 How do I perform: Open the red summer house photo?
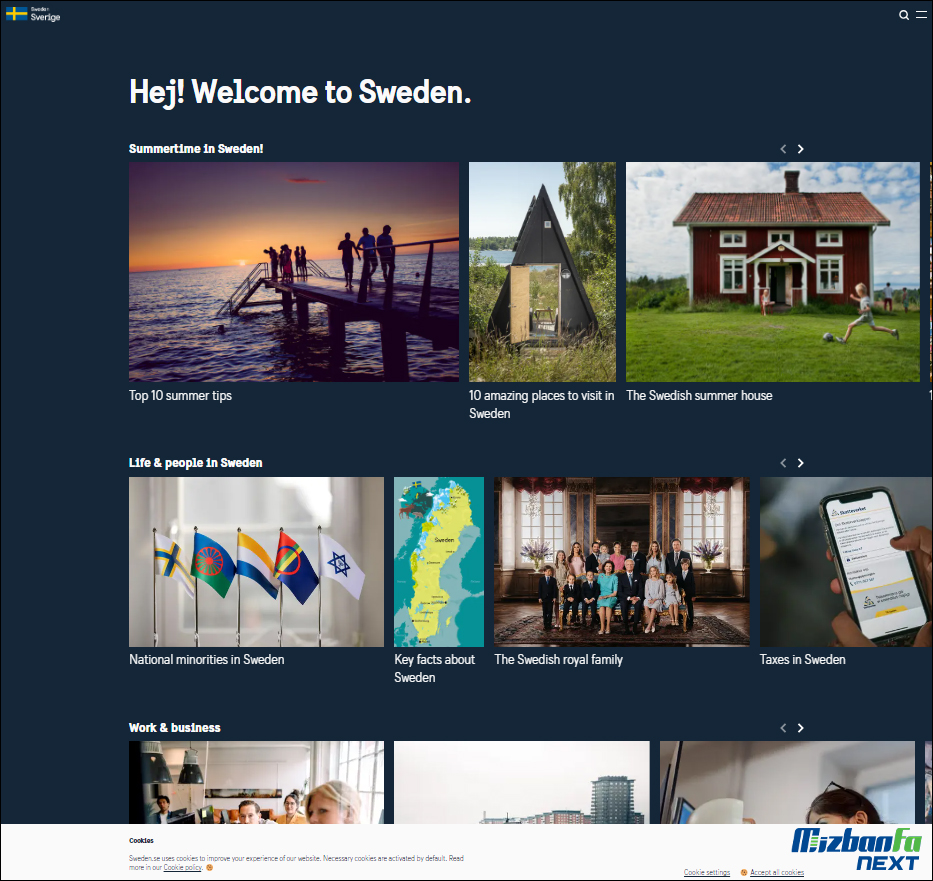pos(772,272)
